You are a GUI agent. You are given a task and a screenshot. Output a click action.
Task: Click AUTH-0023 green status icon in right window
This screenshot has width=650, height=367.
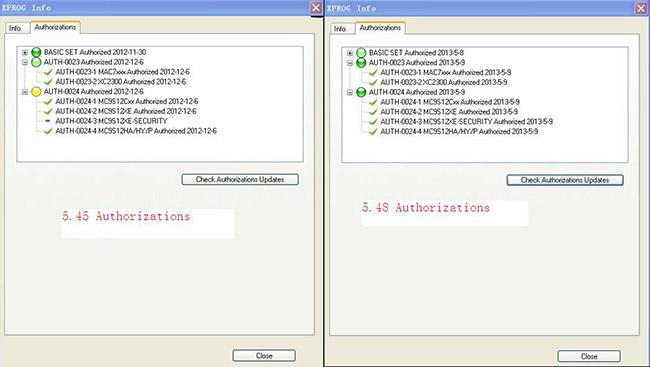361,63
